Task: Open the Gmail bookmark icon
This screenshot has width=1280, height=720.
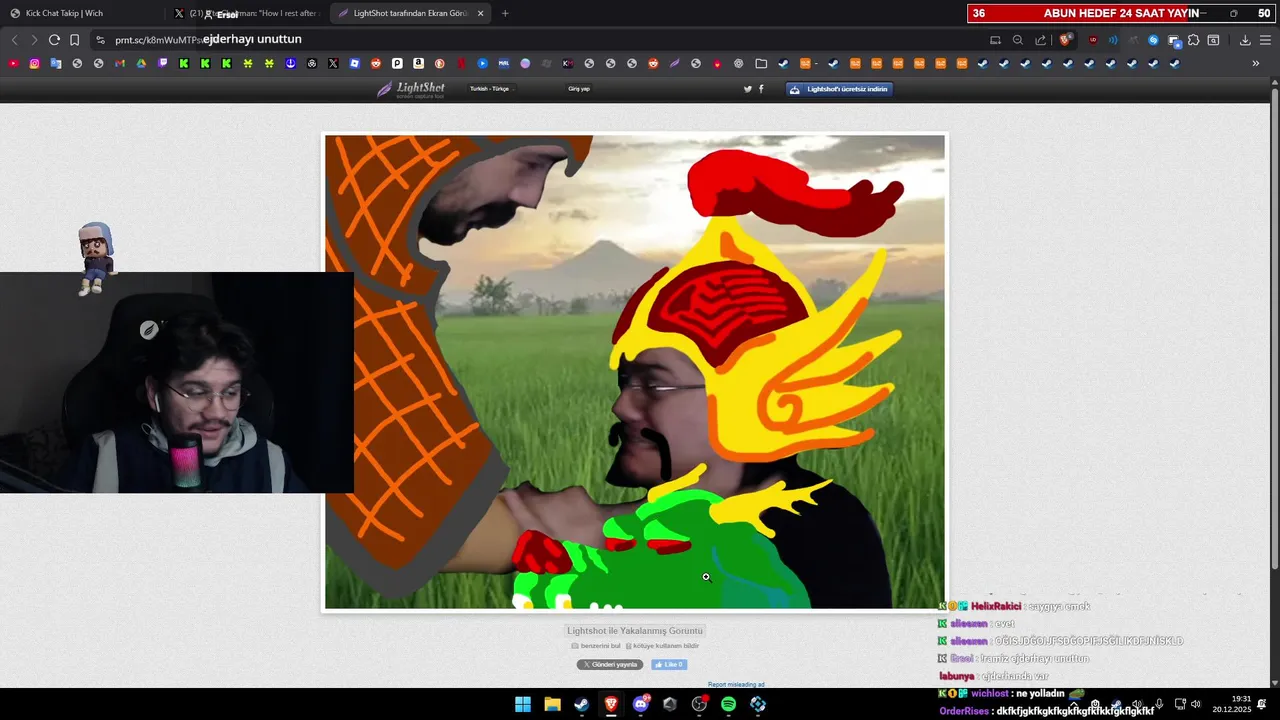Action: 120,63
